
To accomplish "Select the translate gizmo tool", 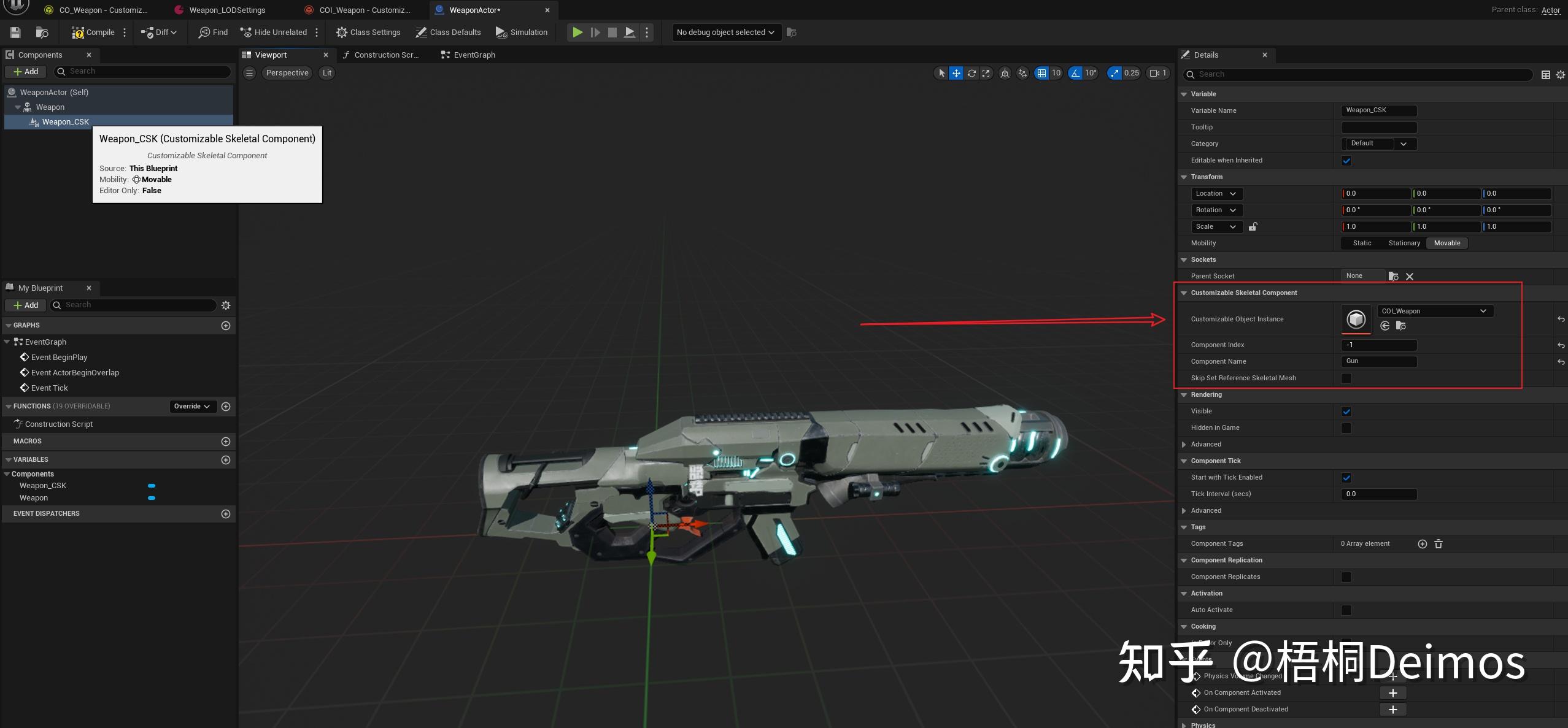I will [956, 73].
